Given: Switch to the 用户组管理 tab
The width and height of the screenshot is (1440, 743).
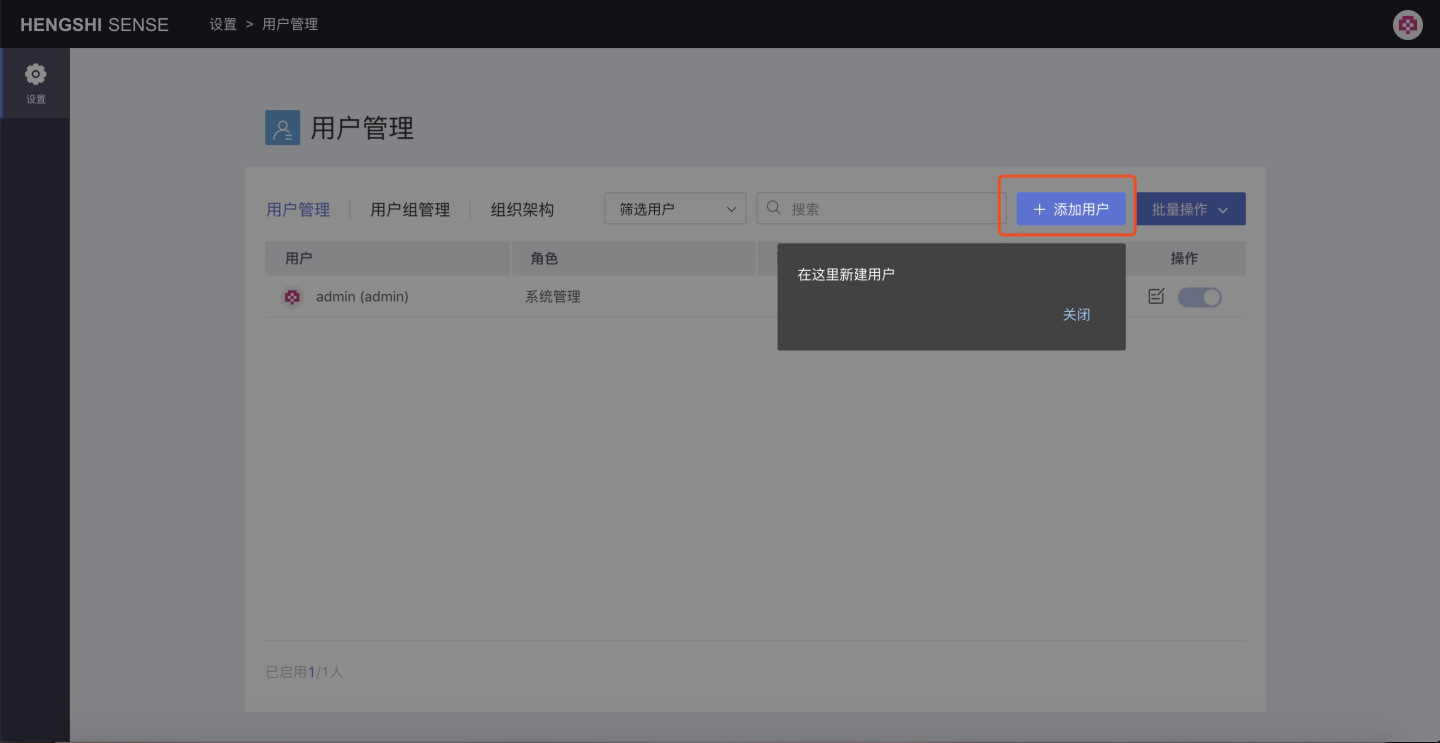Looking at the screenshot, I should pyautogui.click(x=410, y=210).
